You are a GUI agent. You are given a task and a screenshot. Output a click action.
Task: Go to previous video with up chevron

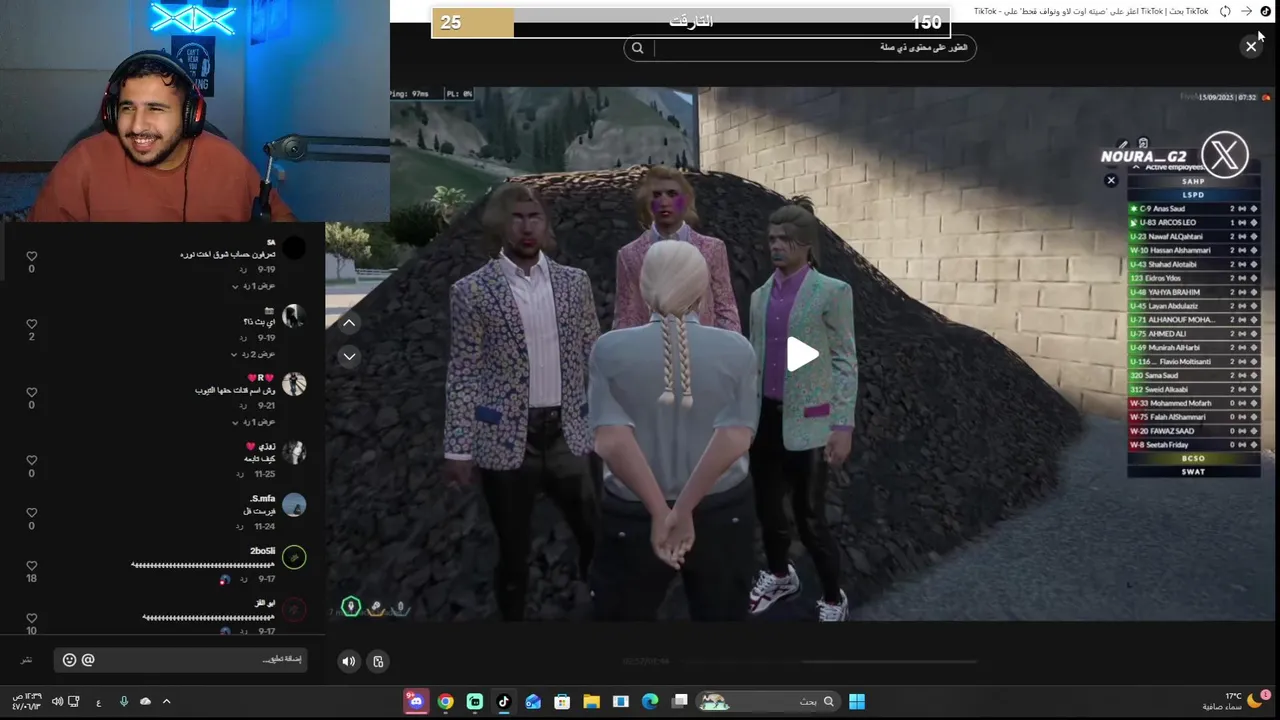click(349, 323)
